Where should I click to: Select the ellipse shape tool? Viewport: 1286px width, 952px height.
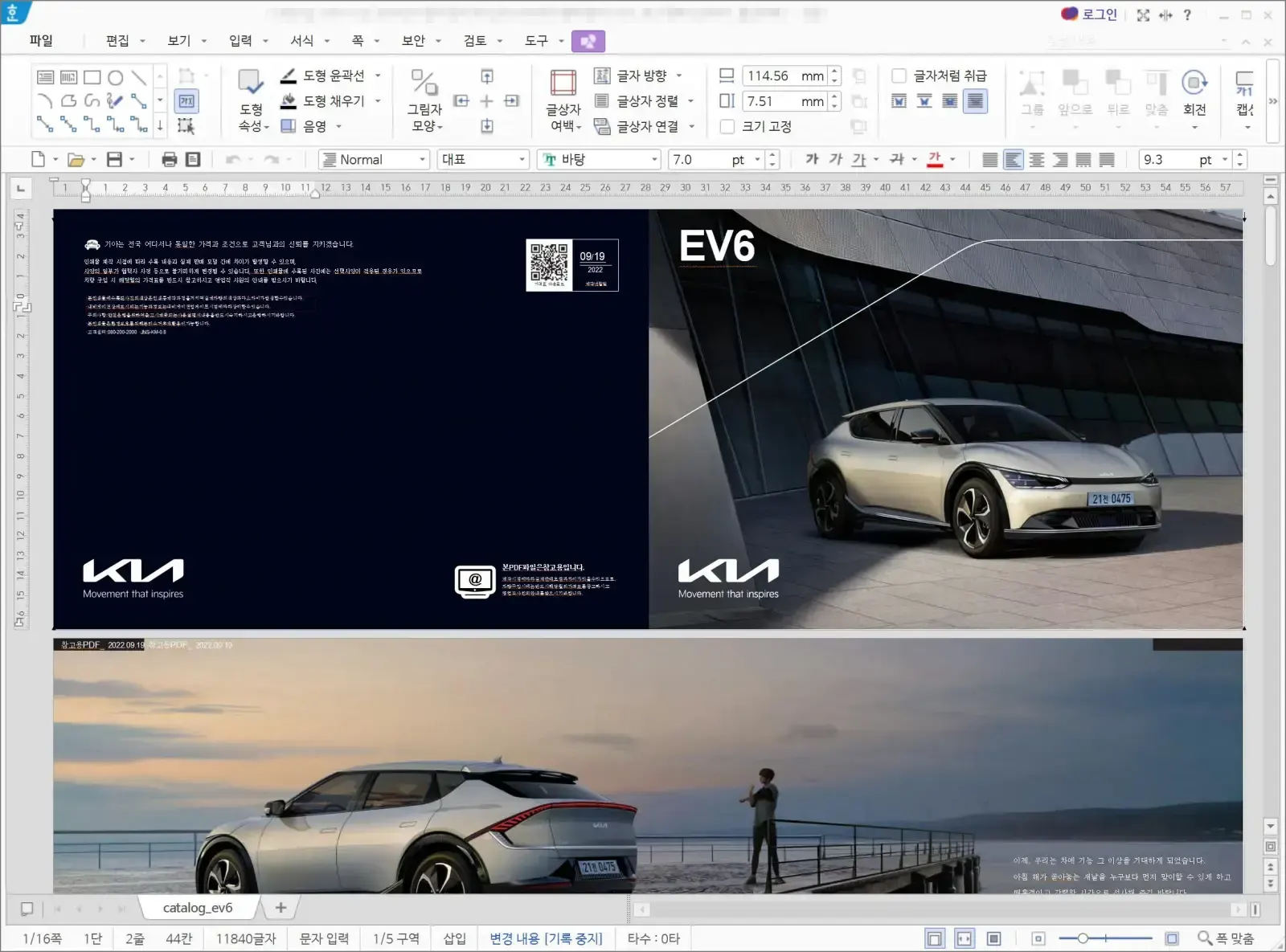coord(116,77)
